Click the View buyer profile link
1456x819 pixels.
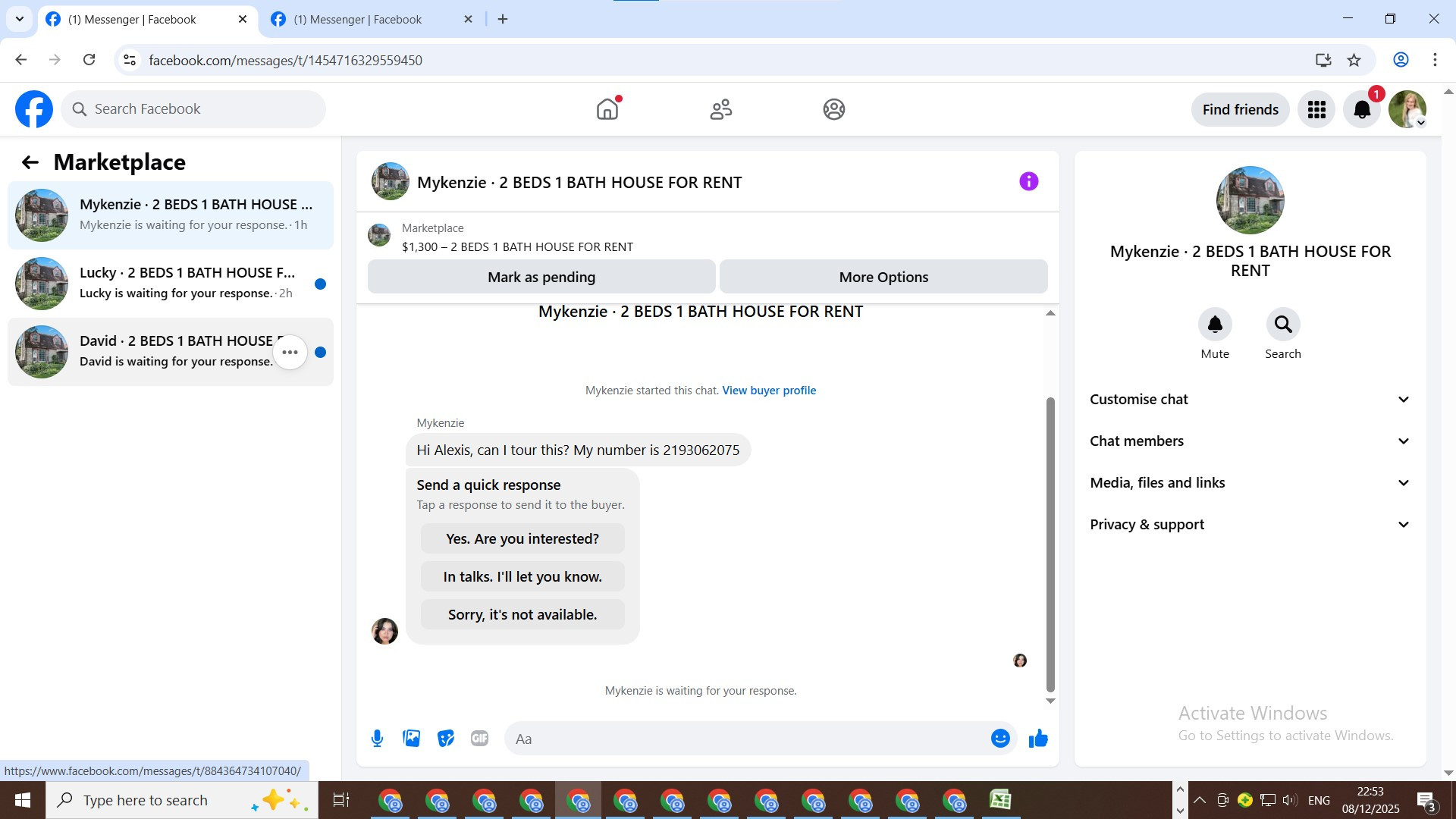769,391
